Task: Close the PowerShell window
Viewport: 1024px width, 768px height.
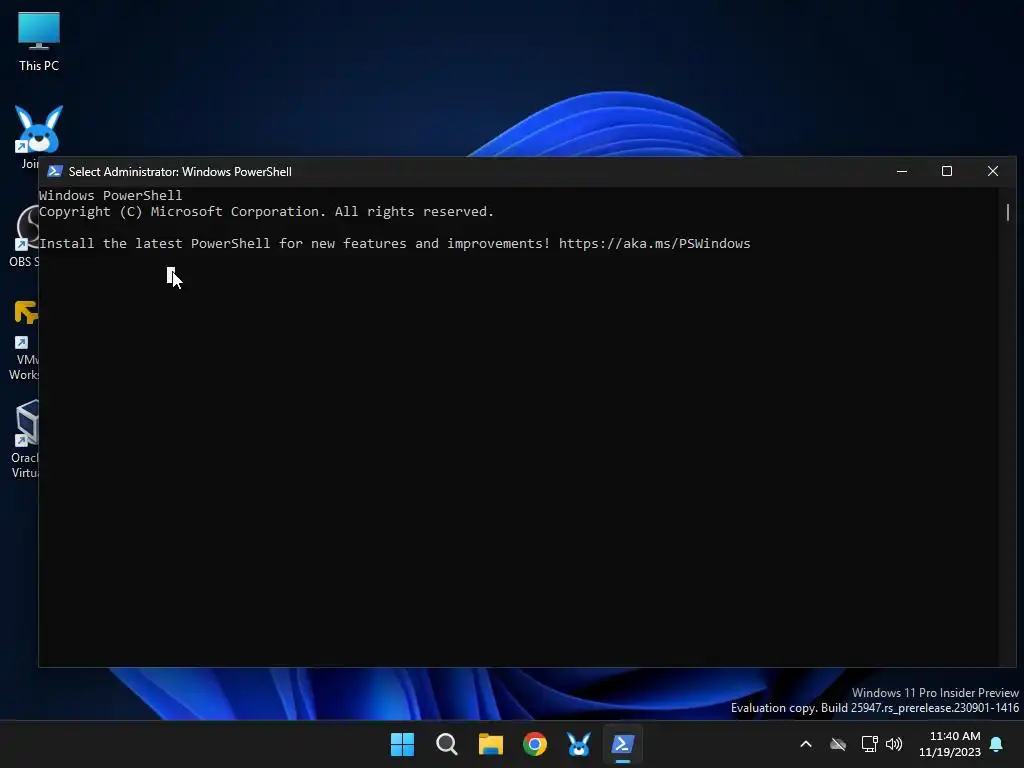Action: pos(993,171)
